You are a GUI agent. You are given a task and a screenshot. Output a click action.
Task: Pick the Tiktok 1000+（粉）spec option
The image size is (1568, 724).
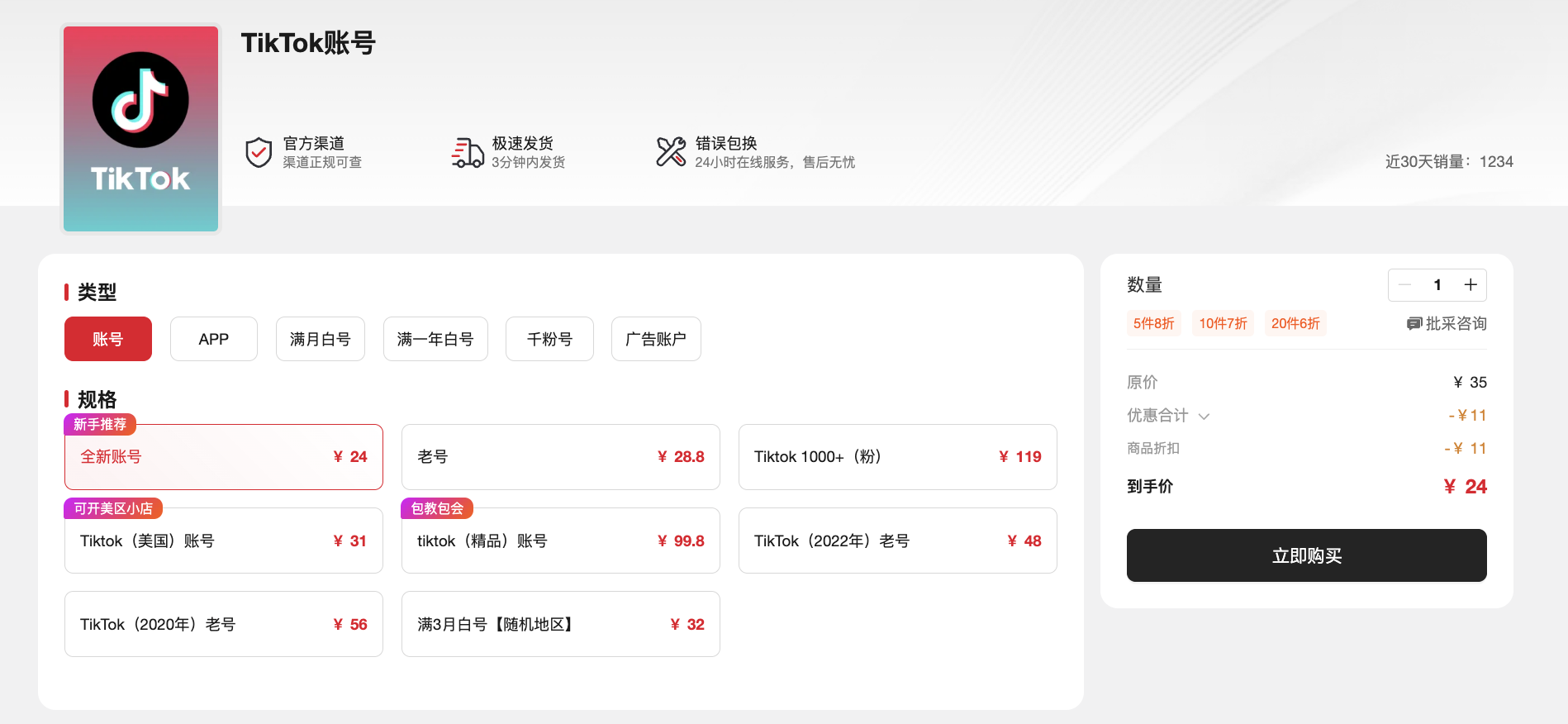897,457
